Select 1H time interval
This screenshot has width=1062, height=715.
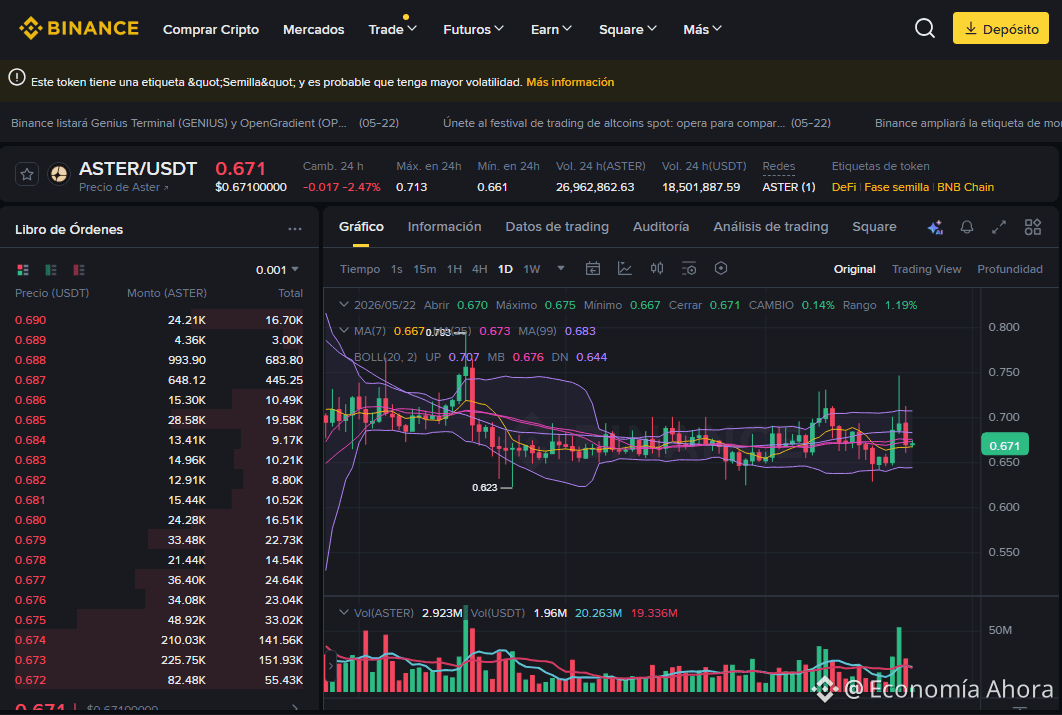[454, 269]
